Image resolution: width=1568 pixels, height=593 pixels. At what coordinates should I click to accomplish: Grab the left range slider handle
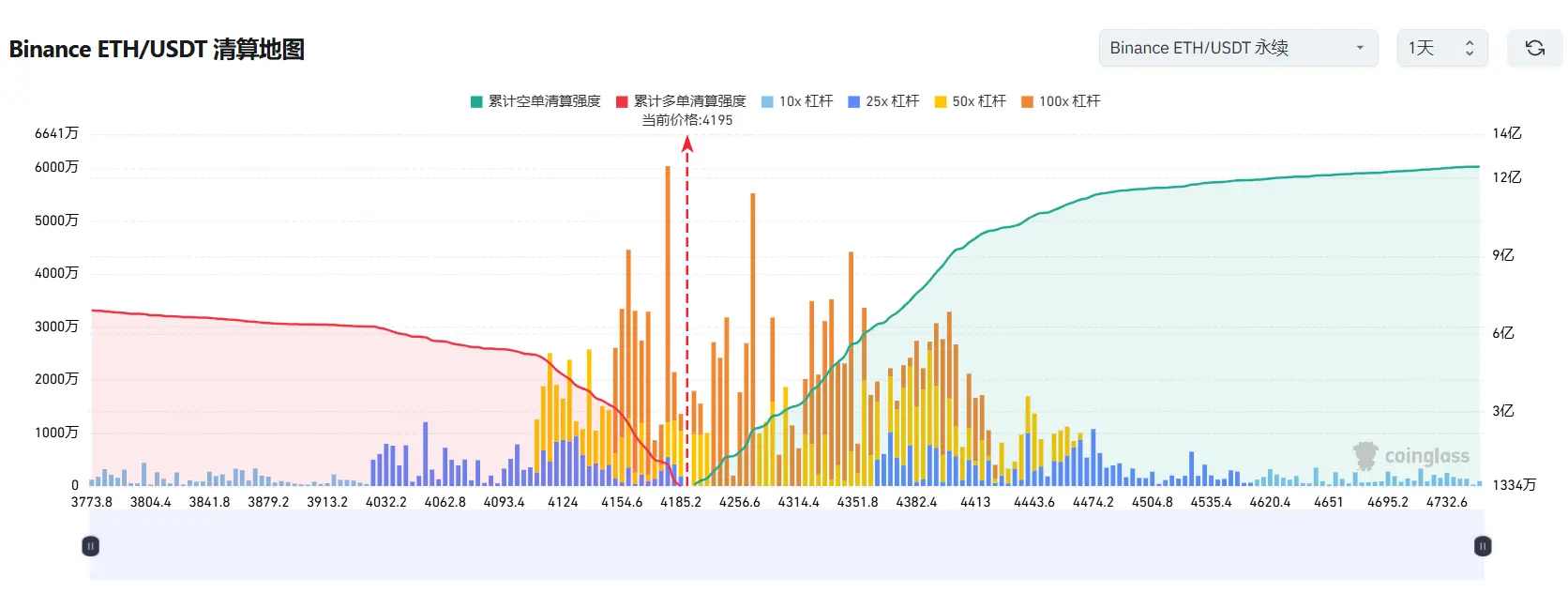[x=91, y=546]
